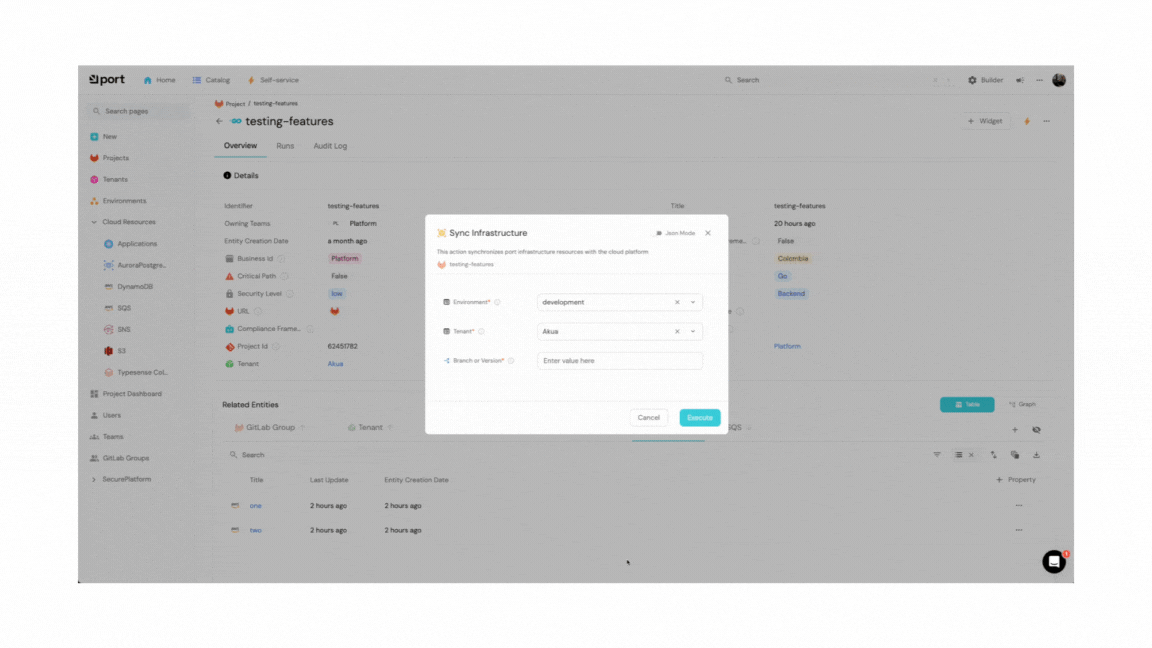The image size is (1152, 648).
Task: Open the table filter icon
Action: coord(937,455)
